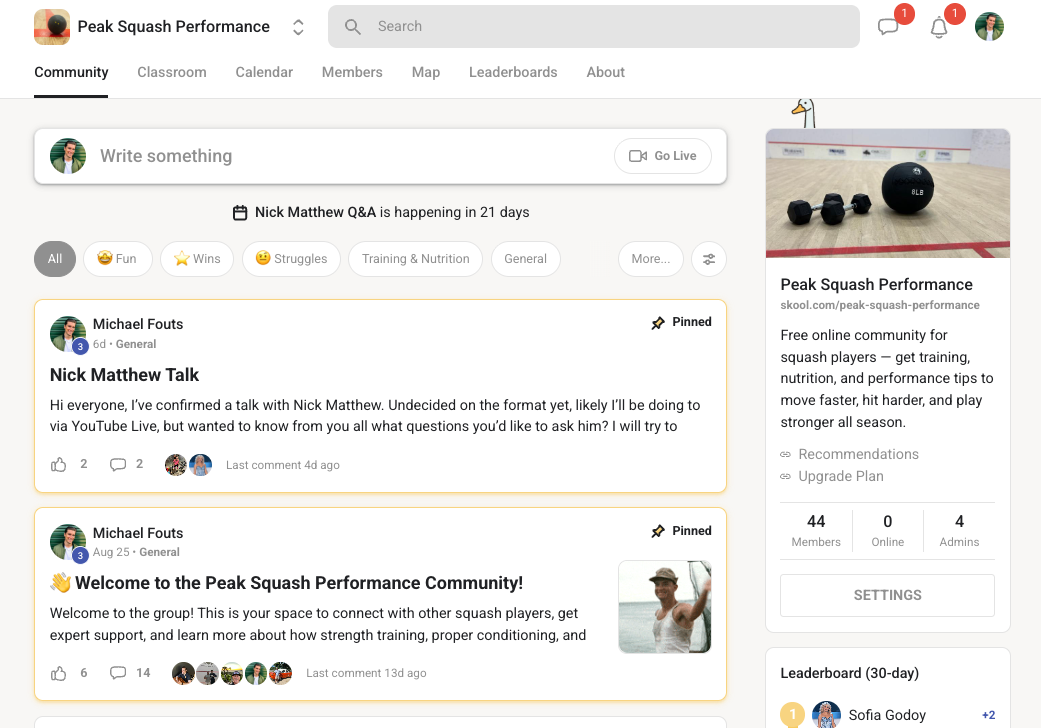The width and height of the screenshot is (1041, 728).
Task: Click first commenter avatar on Nick Matthew Talk
Action: [x=176, y=465]
